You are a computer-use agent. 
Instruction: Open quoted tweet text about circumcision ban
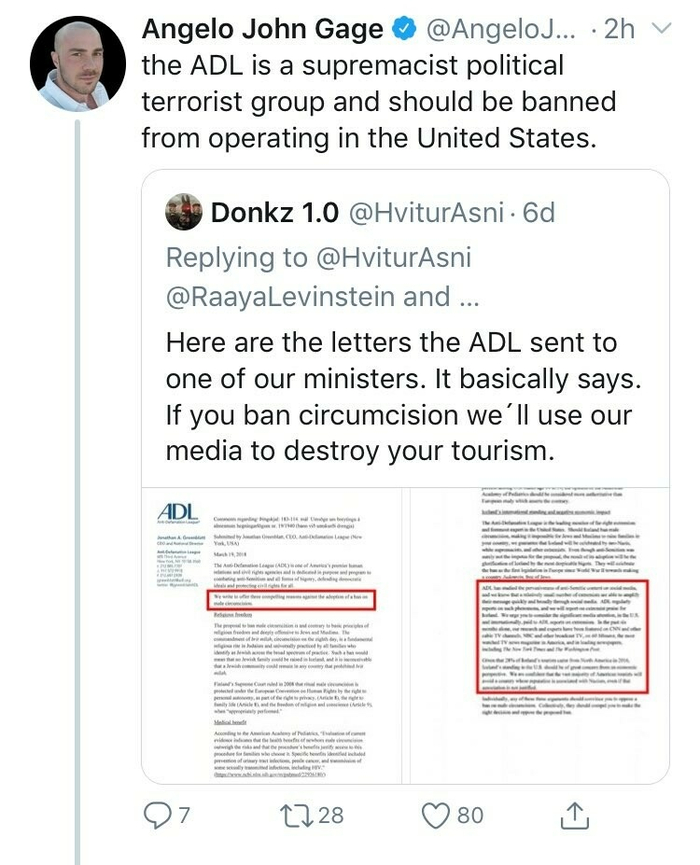pos(403,397)
